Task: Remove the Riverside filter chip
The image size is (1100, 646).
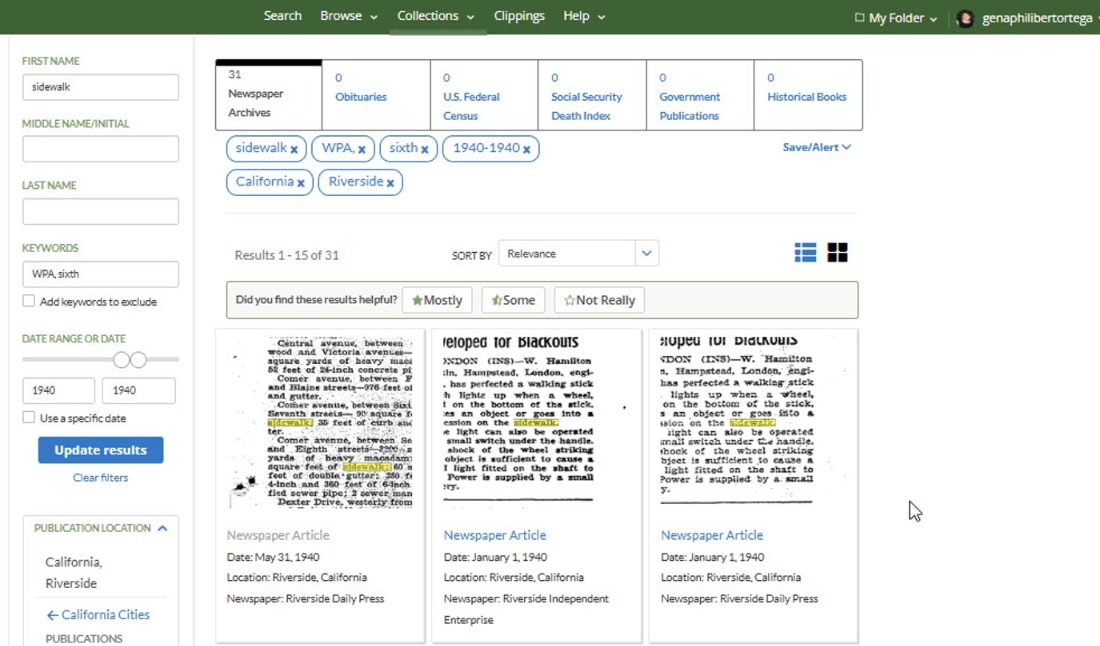Action: click(x=390, y=183)
